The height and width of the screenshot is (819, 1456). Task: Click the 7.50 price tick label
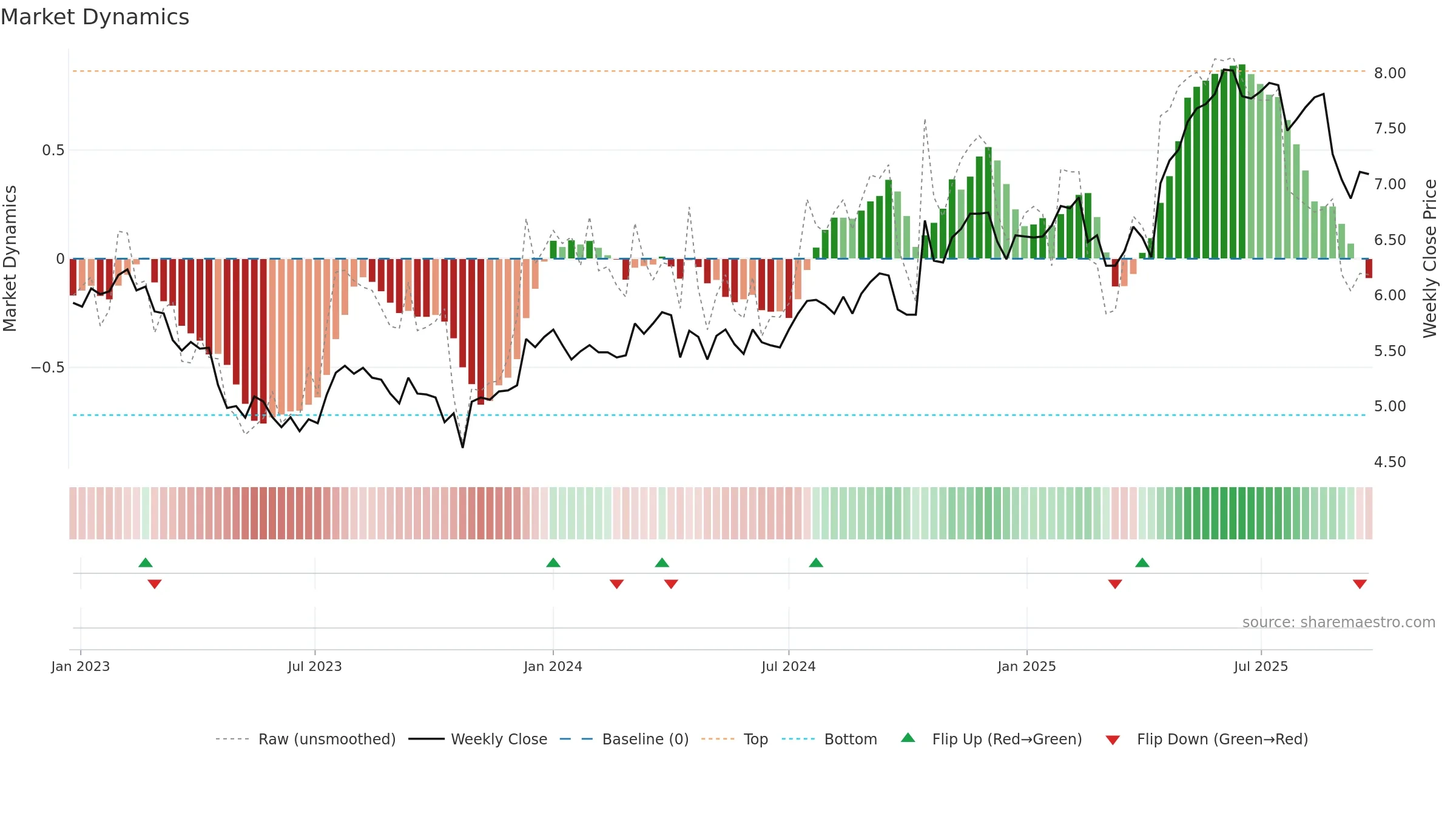1390,129
